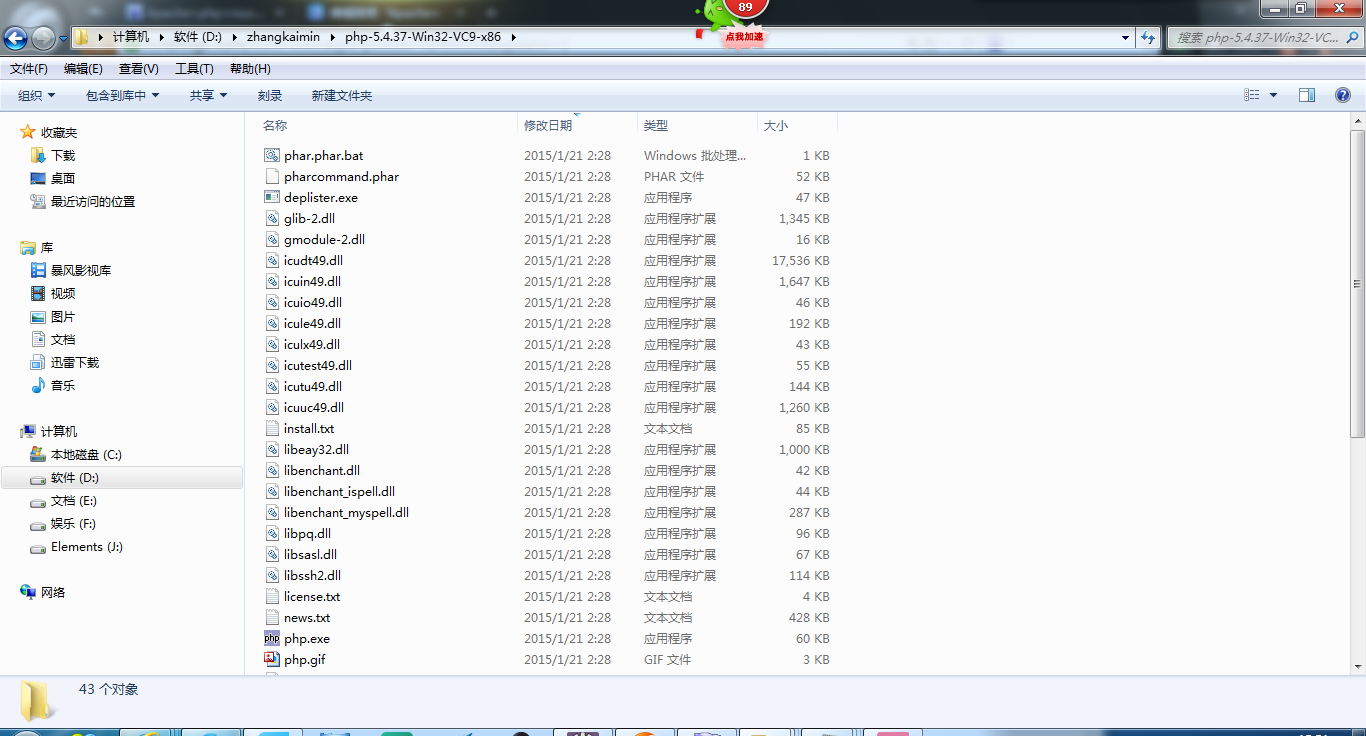Open the 查看(V) menu
This screenshot has width=1366, height=736.
[x=139, y=69]
